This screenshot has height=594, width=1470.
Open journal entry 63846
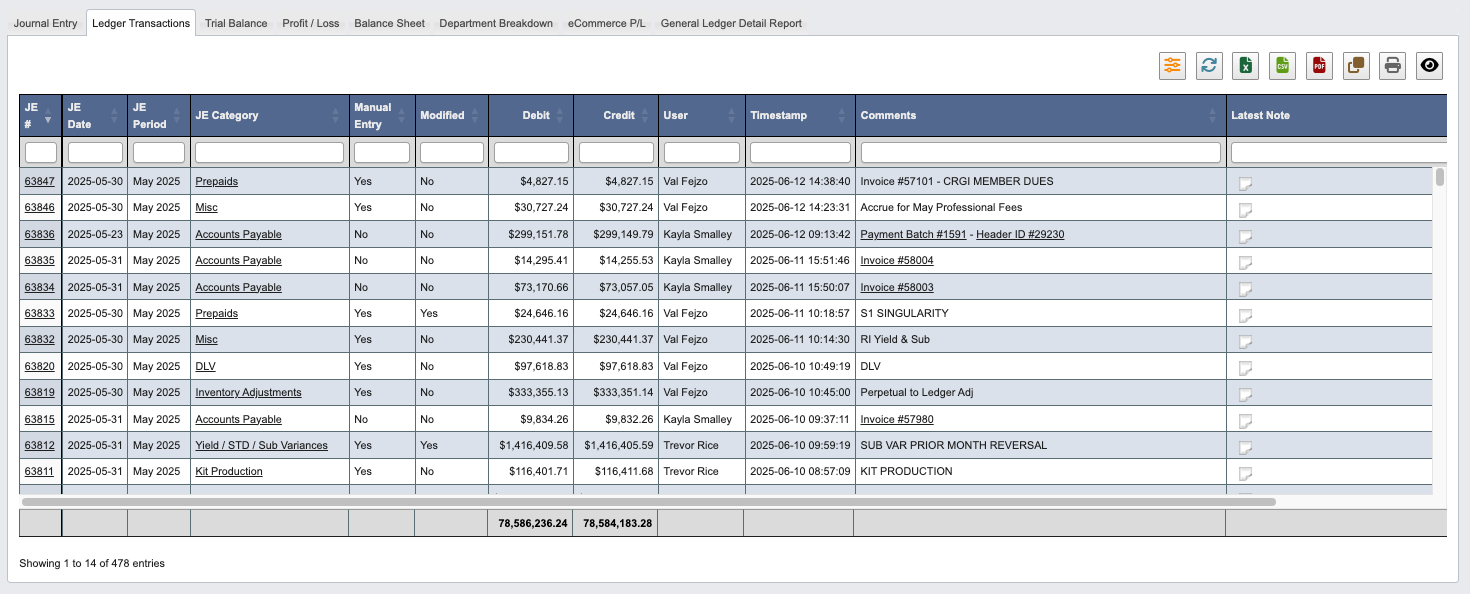[39, 207]
